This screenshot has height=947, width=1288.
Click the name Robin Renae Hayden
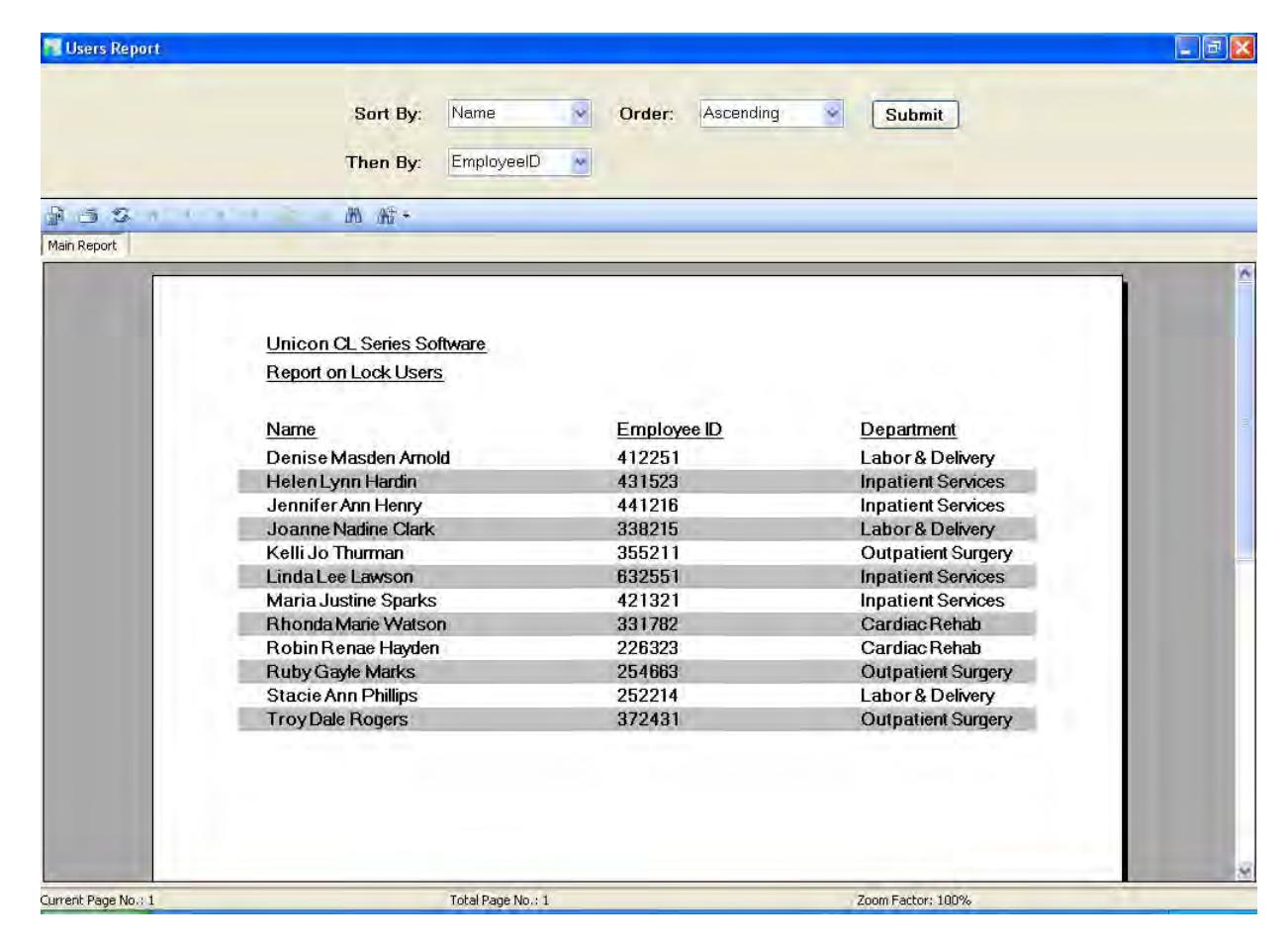click(x=352, y=647)
